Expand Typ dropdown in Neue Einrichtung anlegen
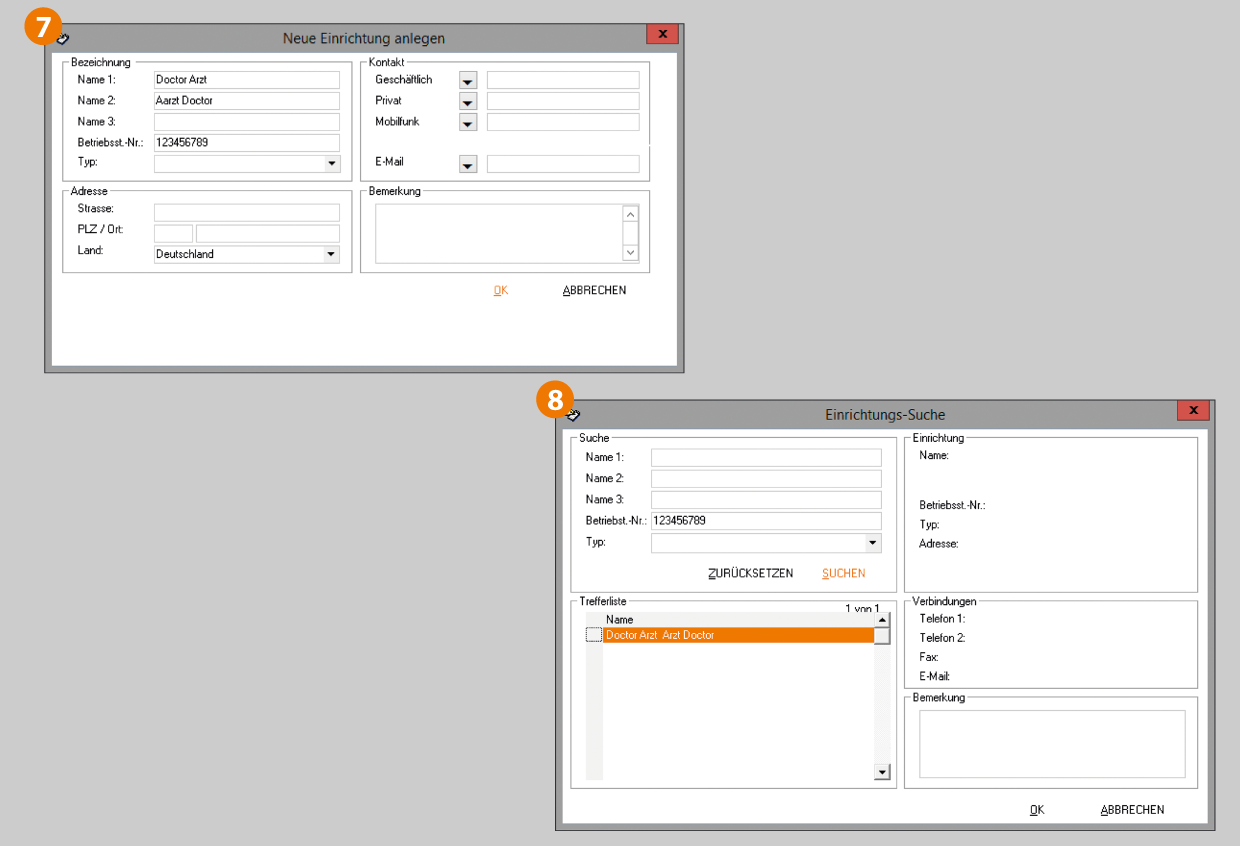This screenshot has width=1240, height=846. pos(331,164)
